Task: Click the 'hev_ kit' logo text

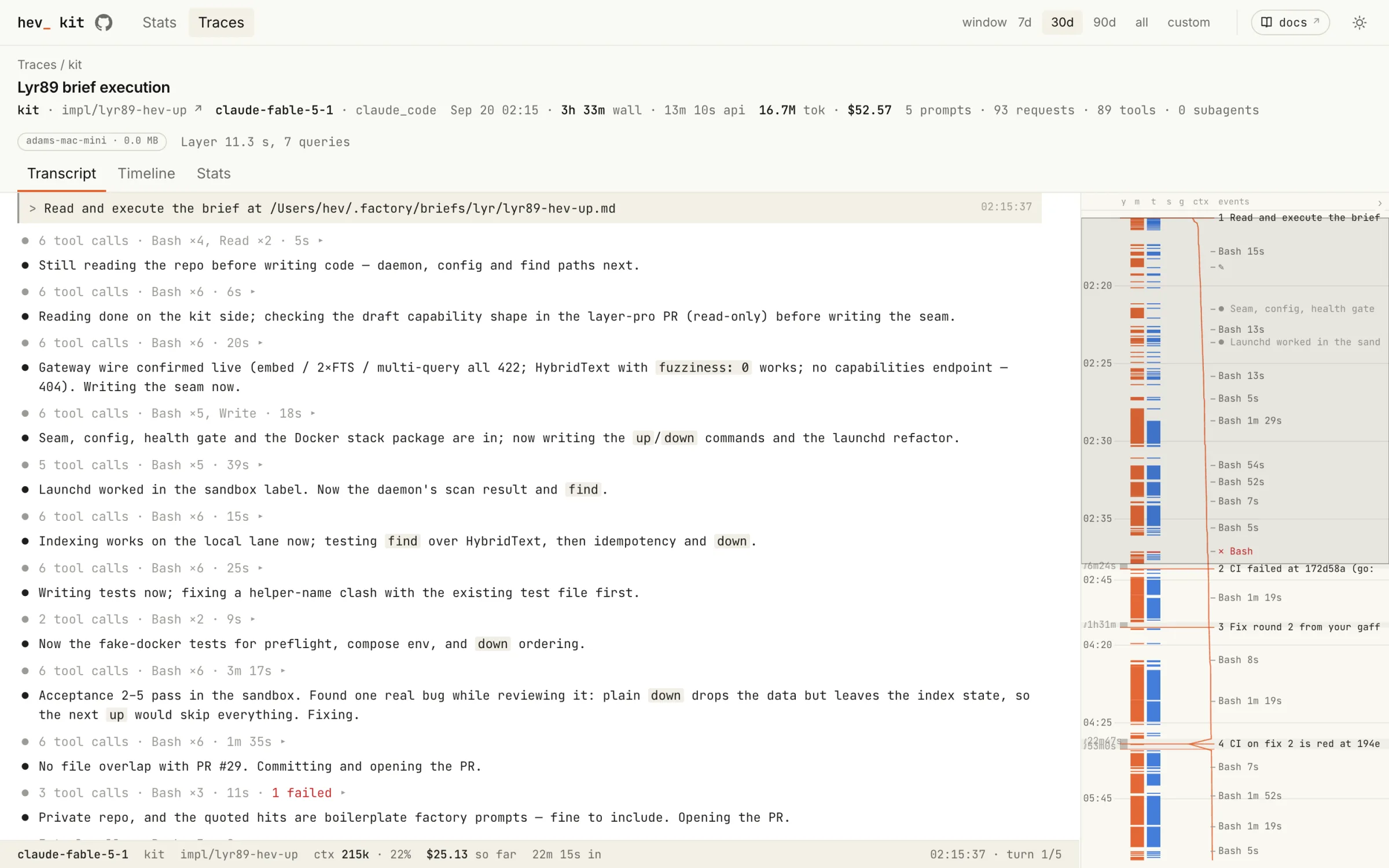Action: 51,23
